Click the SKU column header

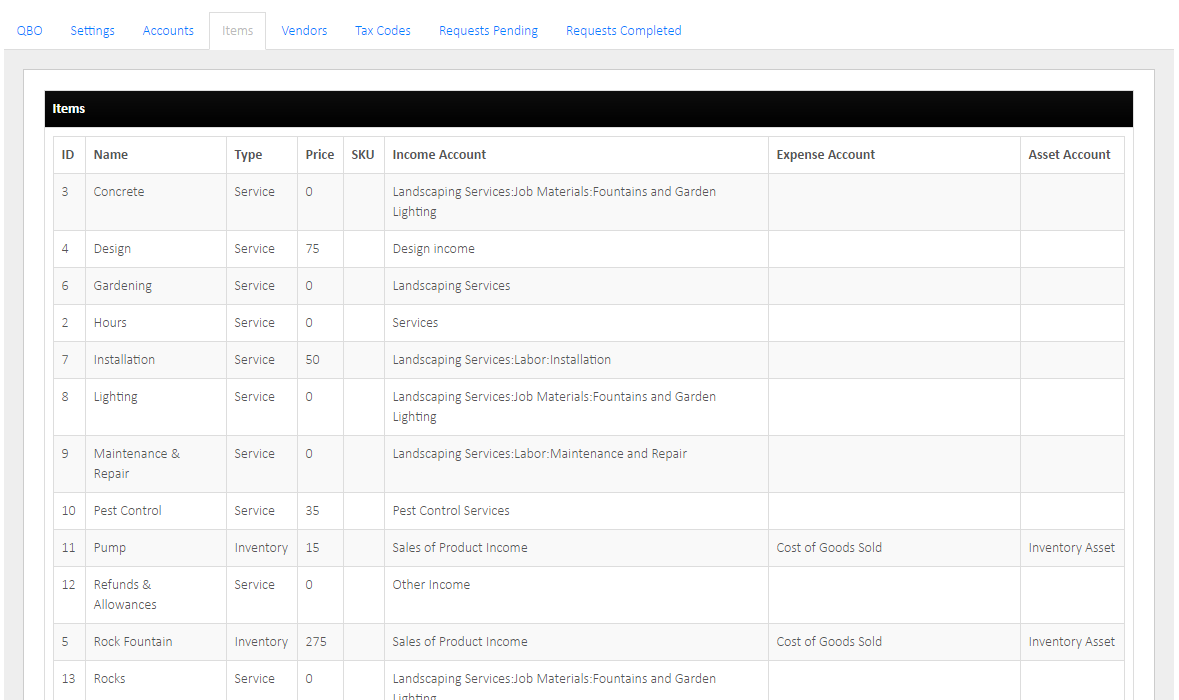point(362,155)
